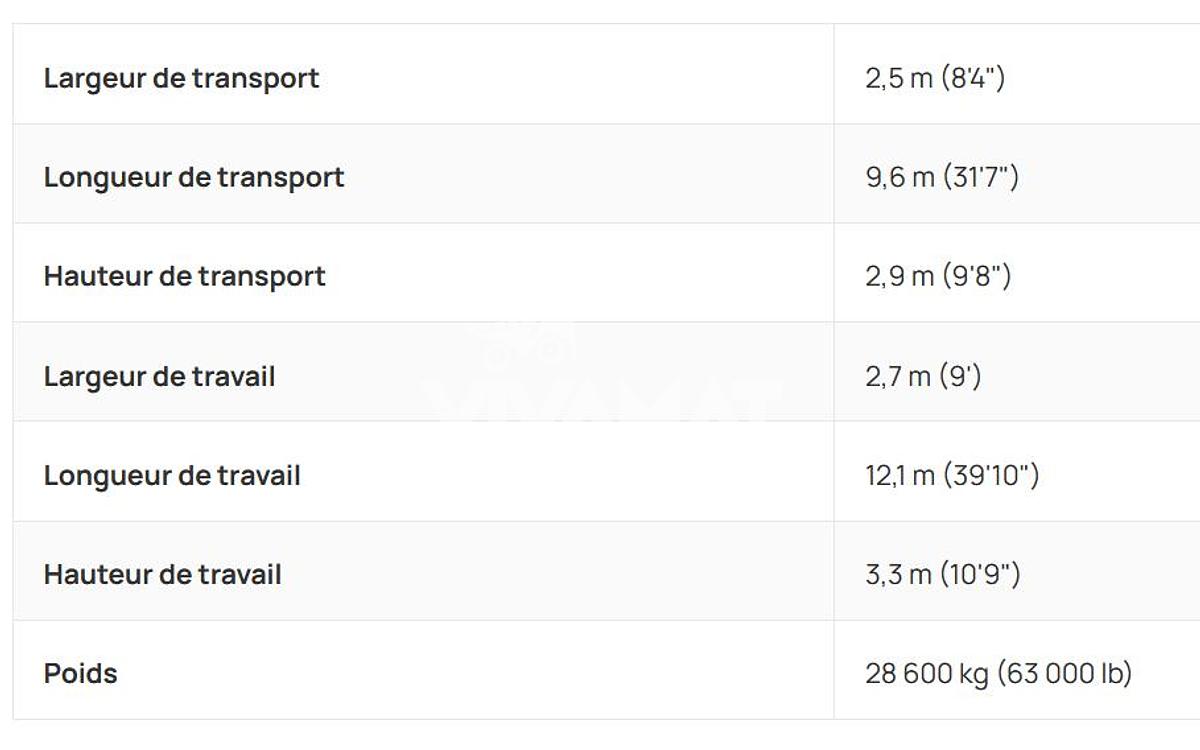Click the (31'7") imperial length
1200x750 pixels.
coord(980,177)
